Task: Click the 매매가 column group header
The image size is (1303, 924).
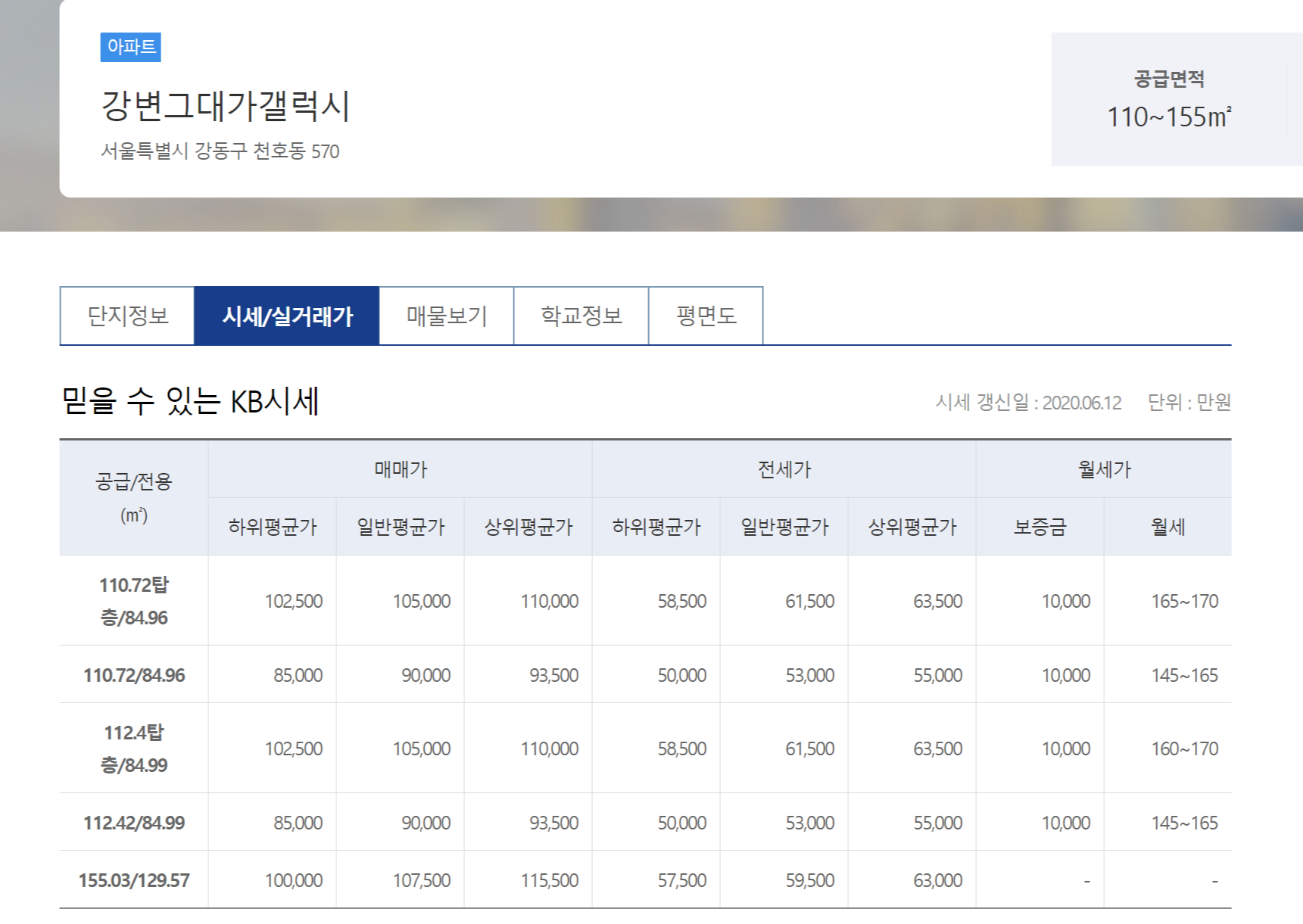Action: [400, 469]
